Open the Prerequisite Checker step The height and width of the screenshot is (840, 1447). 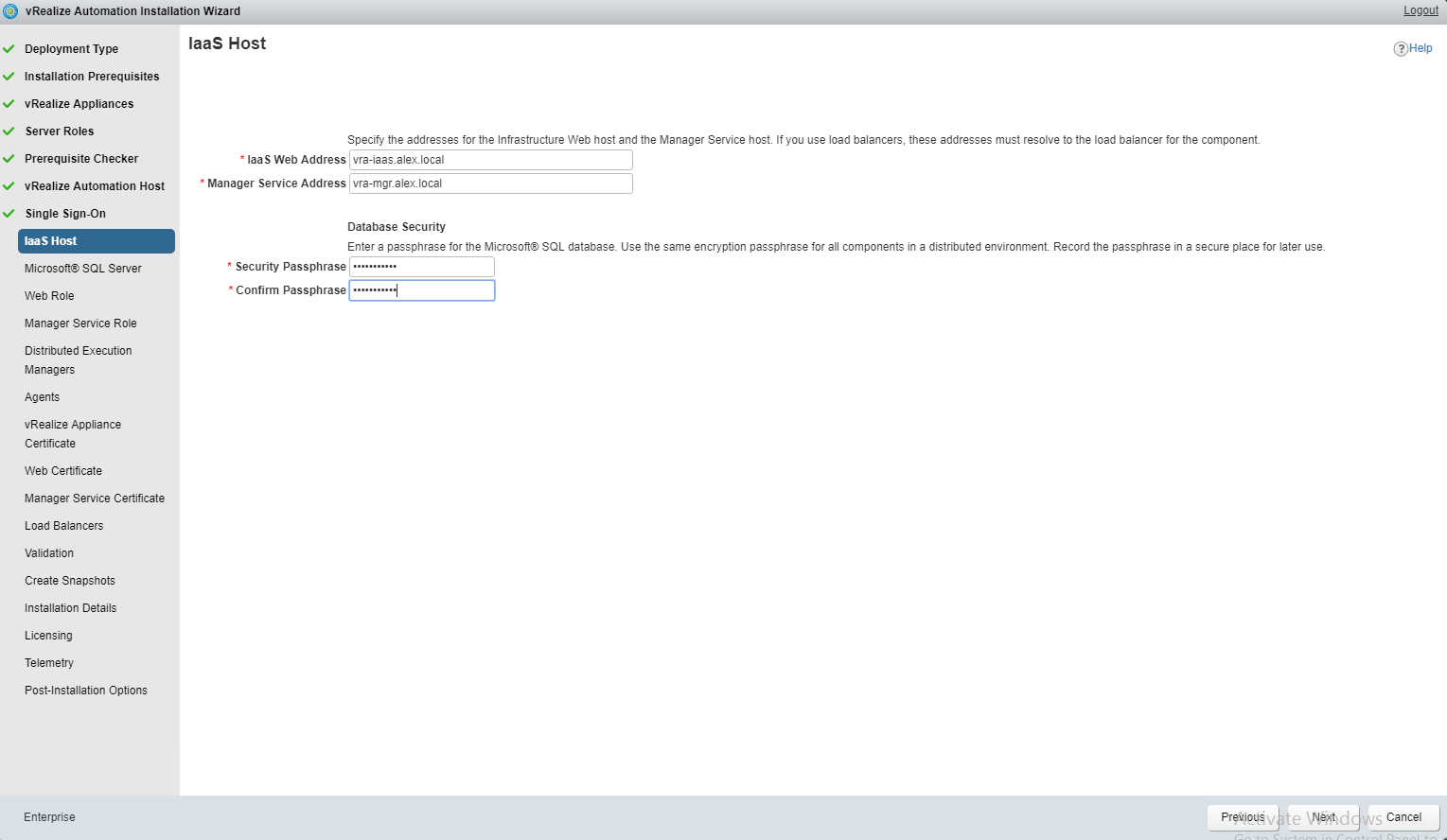[81, 159]
